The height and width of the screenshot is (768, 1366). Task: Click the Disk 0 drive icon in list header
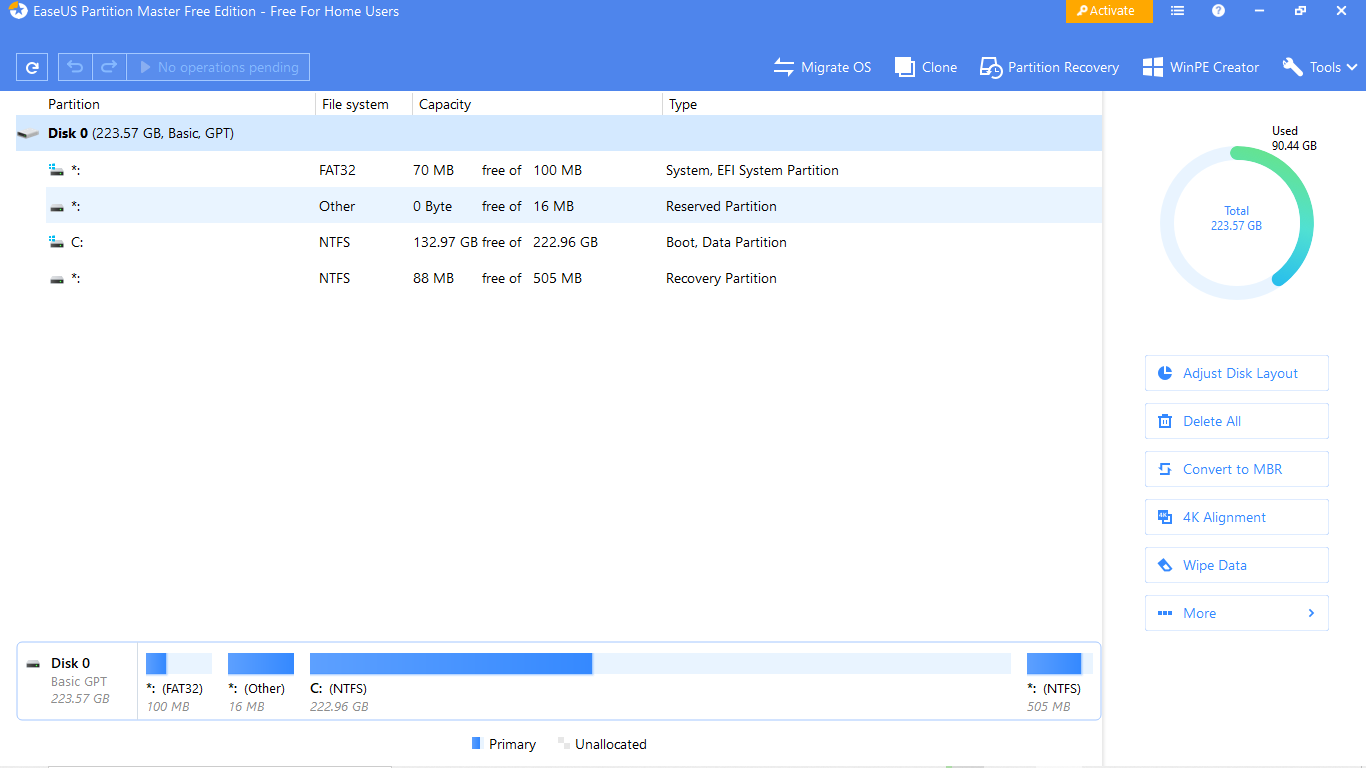[x=28, y=133]
